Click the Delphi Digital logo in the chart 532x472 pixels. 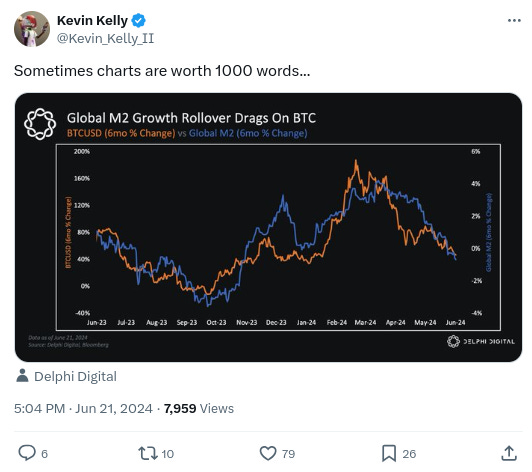(x=481, y=341)
